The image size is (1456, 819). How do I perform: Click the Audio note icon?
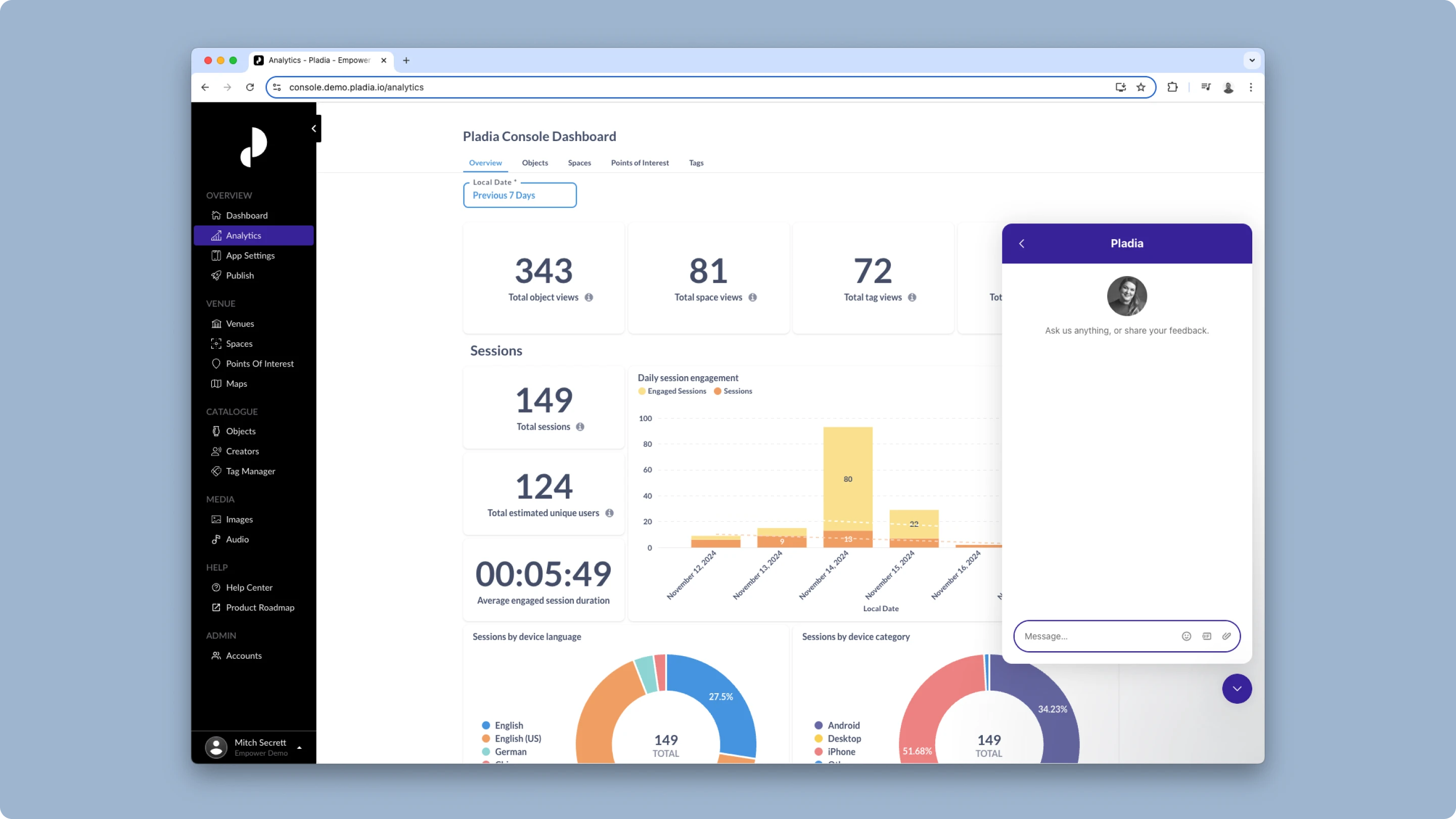click(x=216, y=539)
